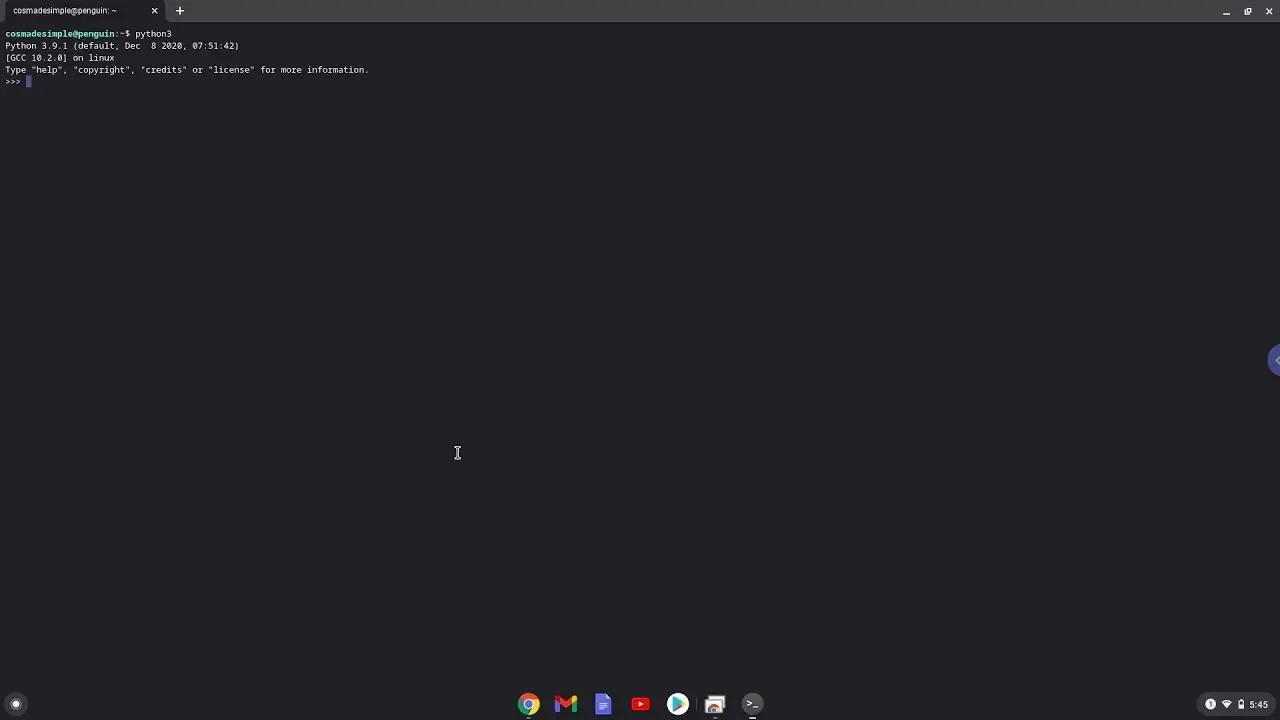Switch to the cosmadesimple@penguin terminal tab
The height and width of the screenshot is (720, 1280).
65,10
